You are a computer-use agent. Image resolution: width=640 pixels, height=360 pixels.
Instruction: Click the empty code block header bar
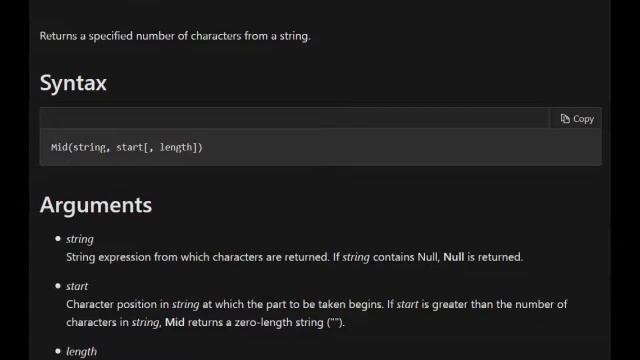tap(295, 118)
